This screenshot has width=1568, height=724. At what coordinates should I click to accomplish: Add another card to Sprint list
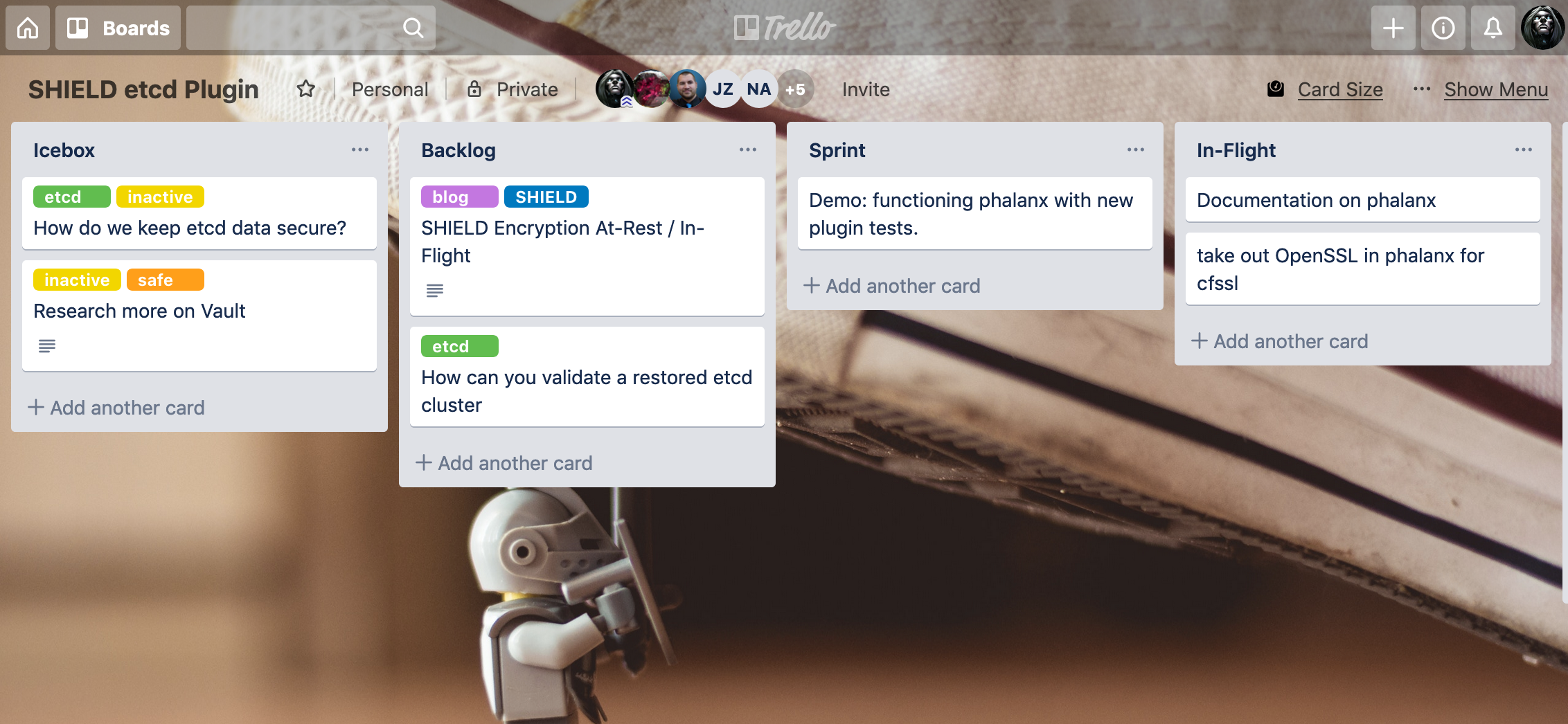[x=892, y=286]
